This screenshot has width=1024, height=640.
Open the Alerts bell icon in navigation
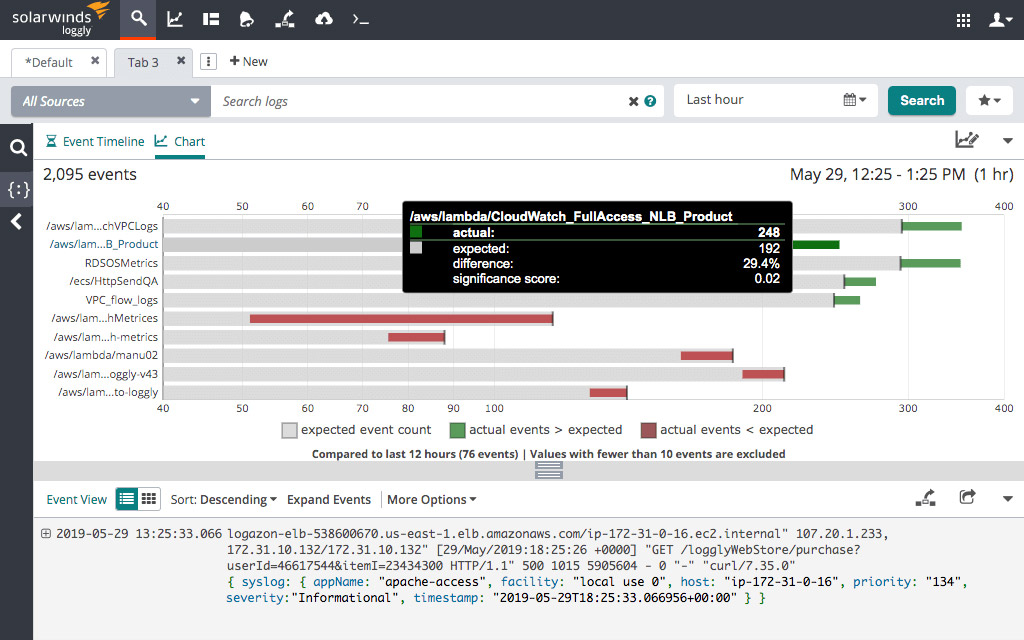247,19
